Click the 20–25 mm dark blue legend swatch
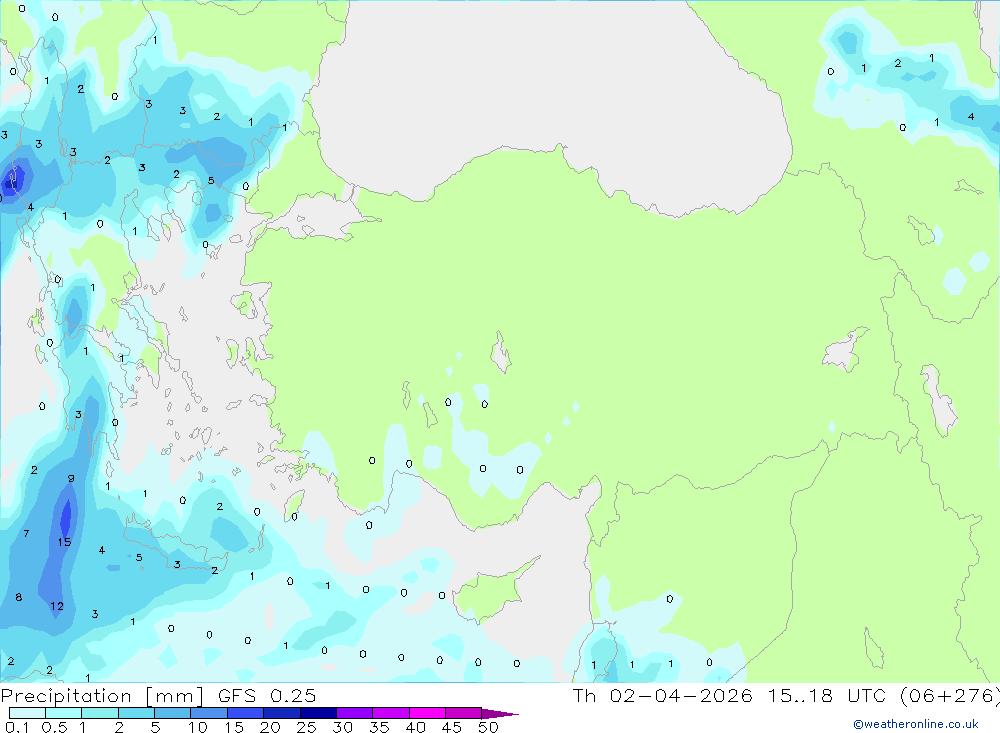The image size is (1000, 733). point(281,713)
